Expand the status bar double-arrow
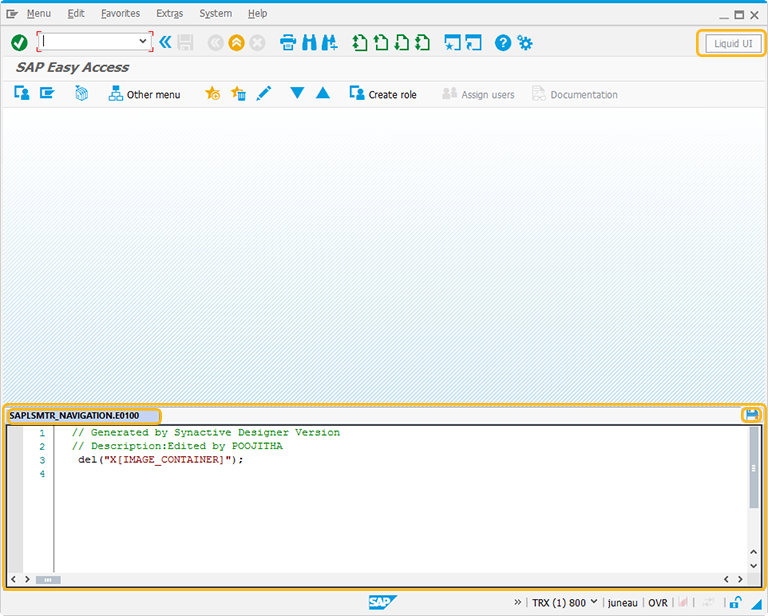Screen dimensions: 768x616 pyautogui.click(x=518, y=602)
